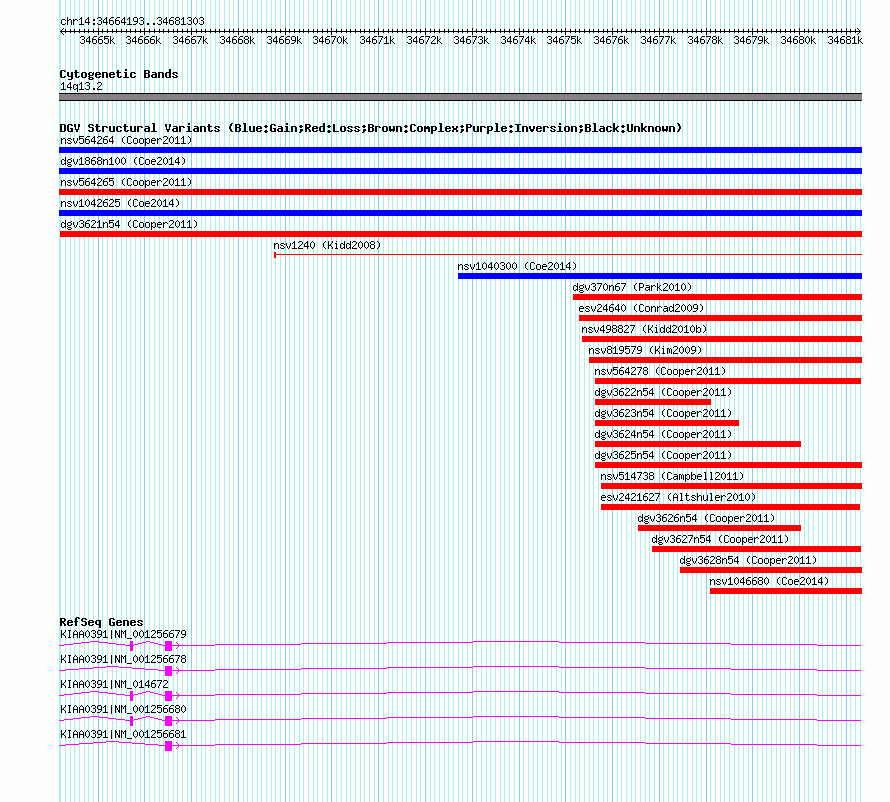Image resolution: width=890 pixels, height=802 pixels.
Task: Click the red bar under dgv3623n54
Action: point(667,423)
